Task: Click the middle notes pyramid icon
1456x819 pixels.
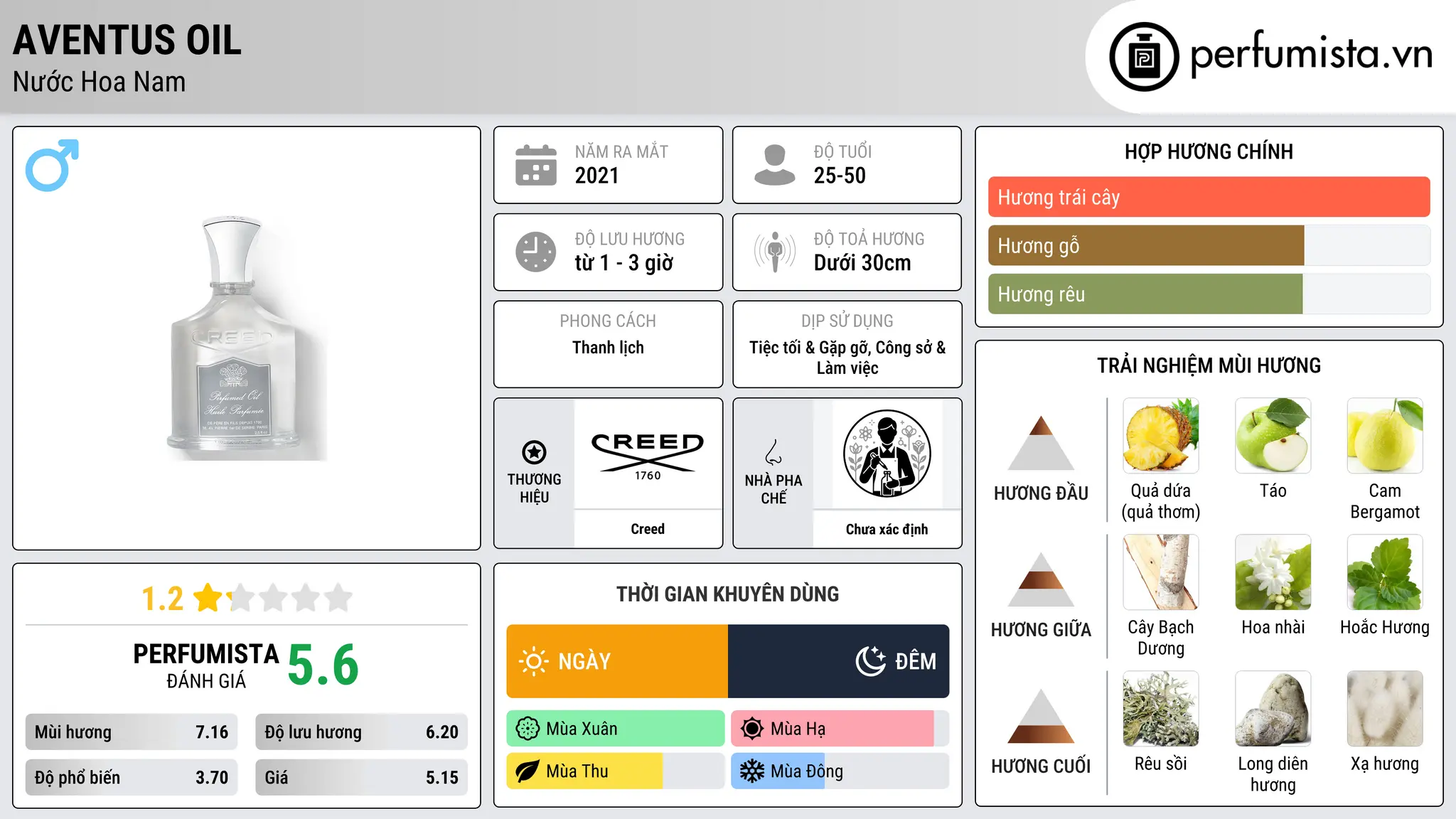Action: pyautogui.click(x=1041, y=579)
